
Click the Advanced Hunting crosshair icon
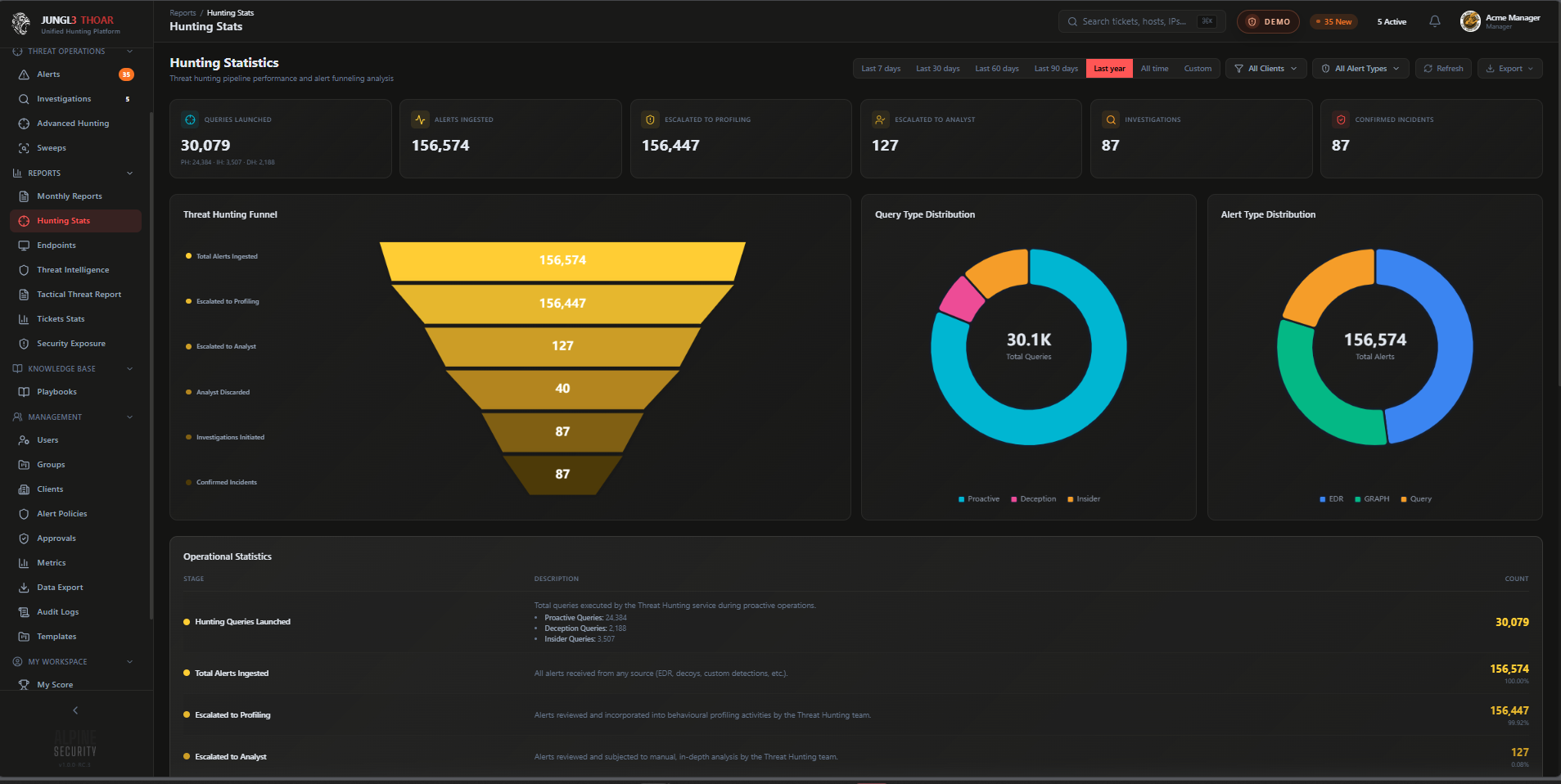[24, 124]
